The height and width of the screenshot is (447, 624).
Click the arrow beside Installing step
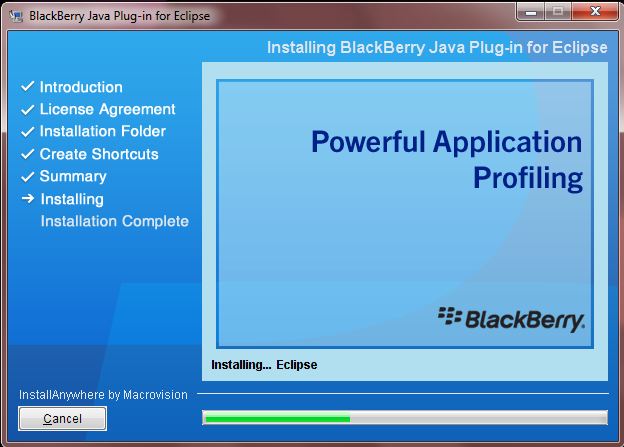[28, 198]
